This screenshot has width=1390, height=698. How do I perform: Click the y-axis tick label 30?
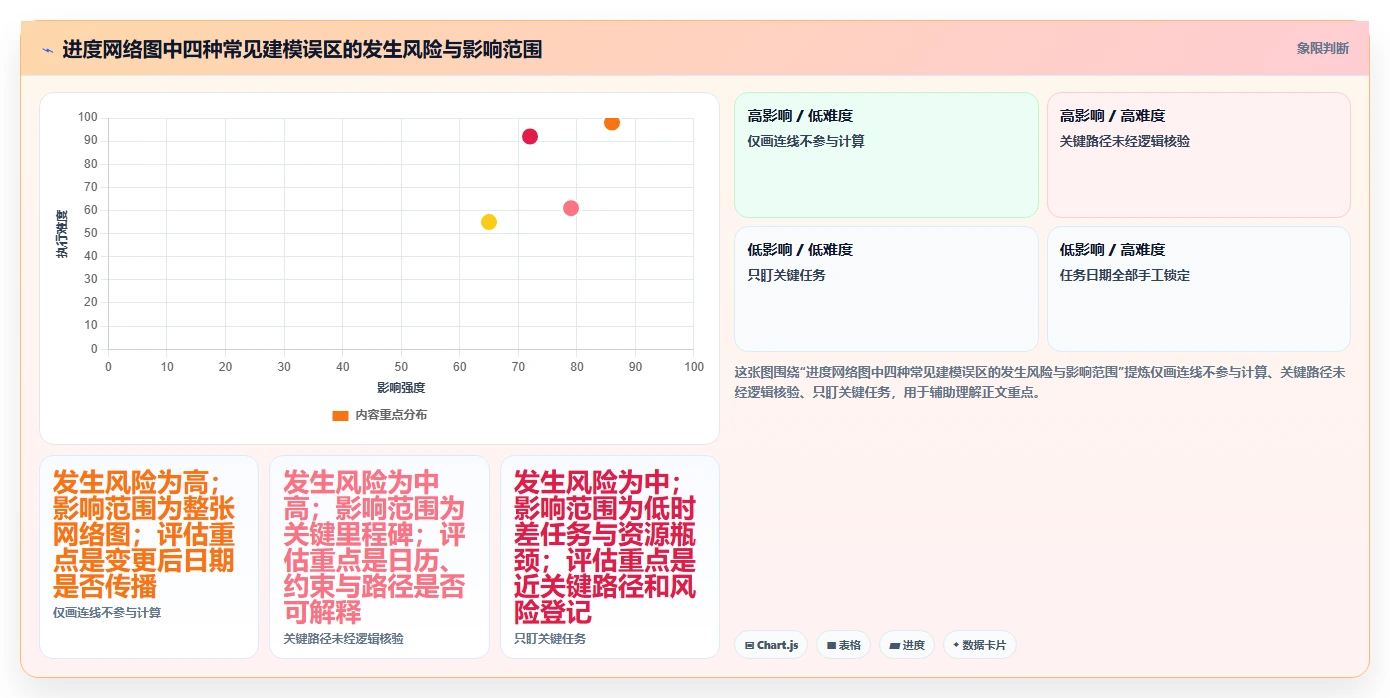point(91,279)
